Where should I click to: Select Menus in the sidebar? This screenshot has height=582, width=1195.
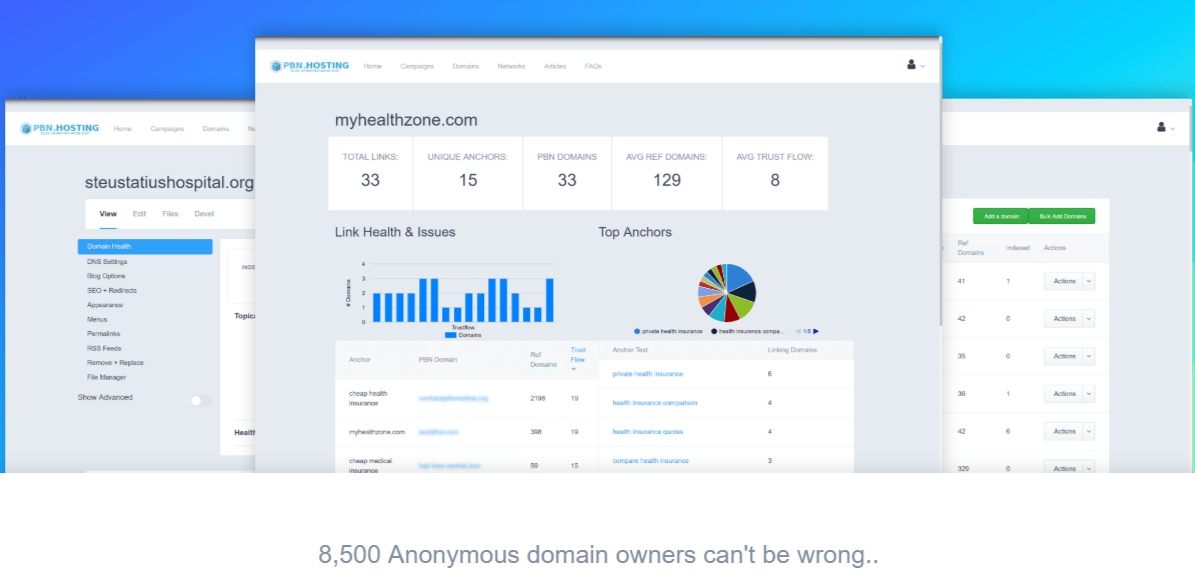pyautogui.click(x=97, y=319)
